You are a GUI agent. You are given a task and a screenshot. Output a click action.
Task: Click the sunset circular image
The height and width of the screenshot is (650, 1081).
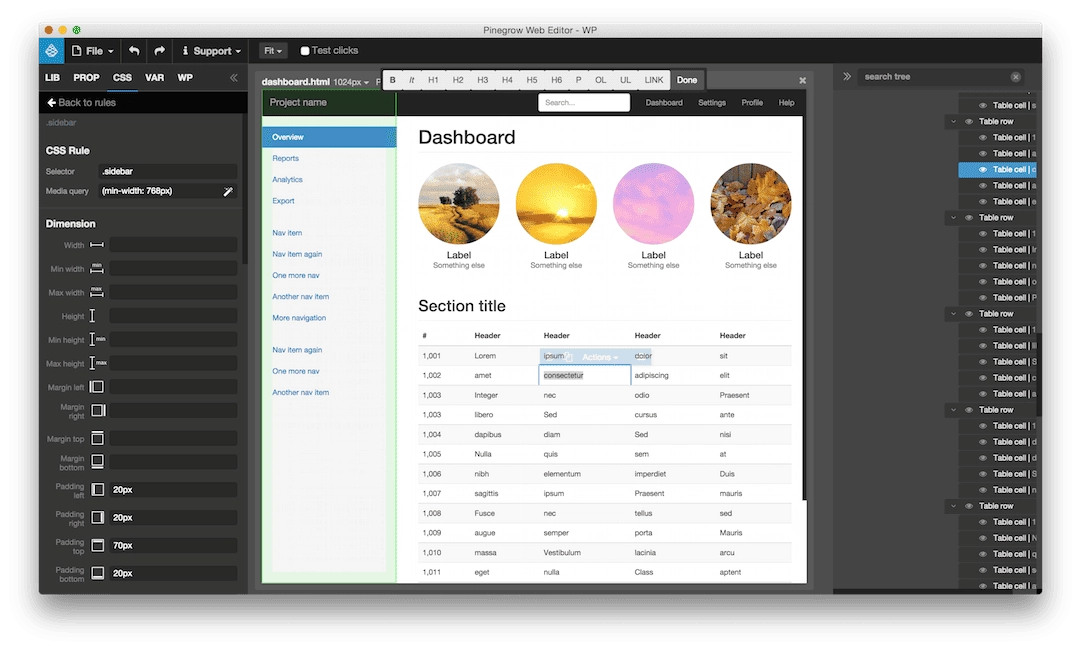pos(556,204)
